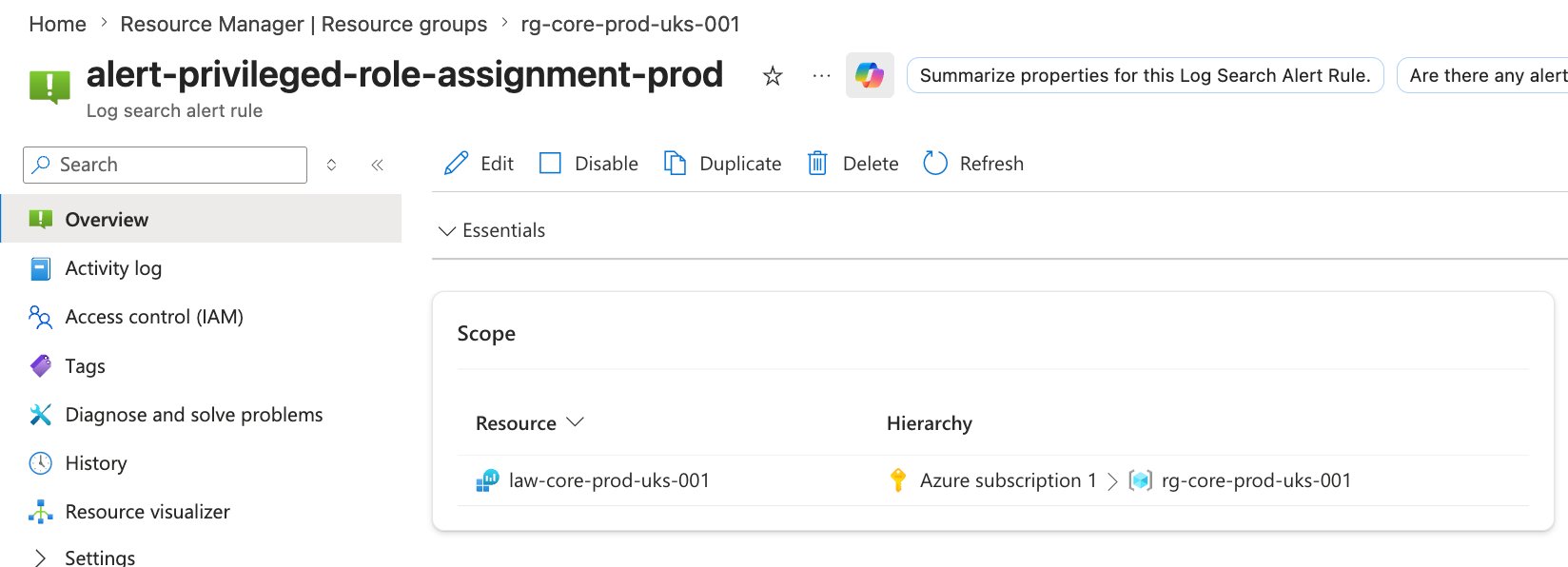Open Resource visualizer
1568x567 pixels.
147,512
